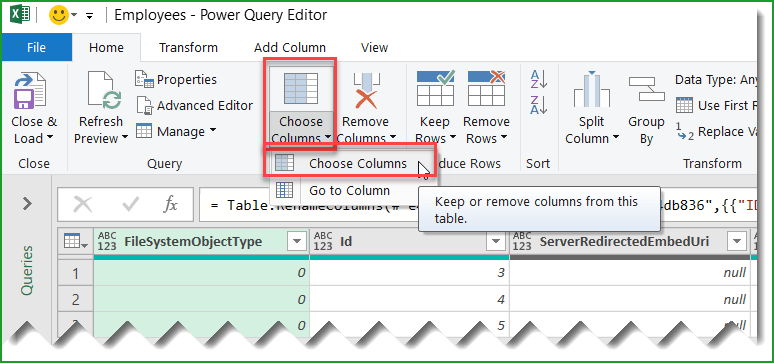774x363 pixels.
Task: Click the Id cell with value 5
Action: pos(409,325)
